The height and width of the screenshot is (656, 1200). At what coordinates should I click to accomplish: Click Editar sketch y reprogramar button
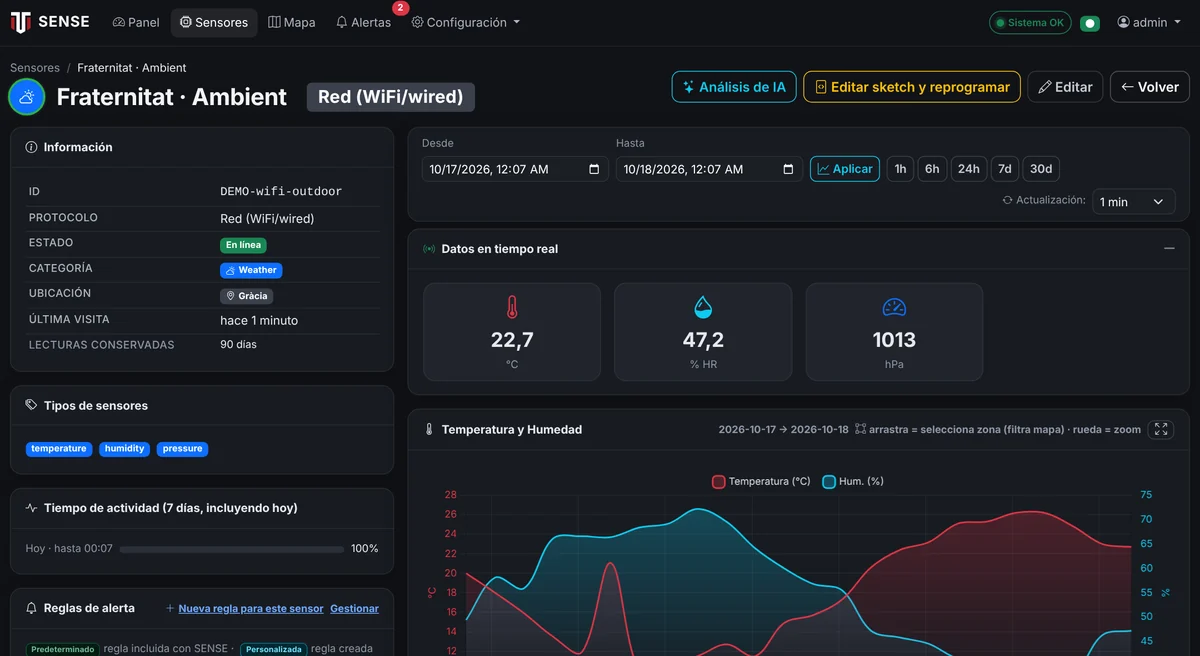912,87
